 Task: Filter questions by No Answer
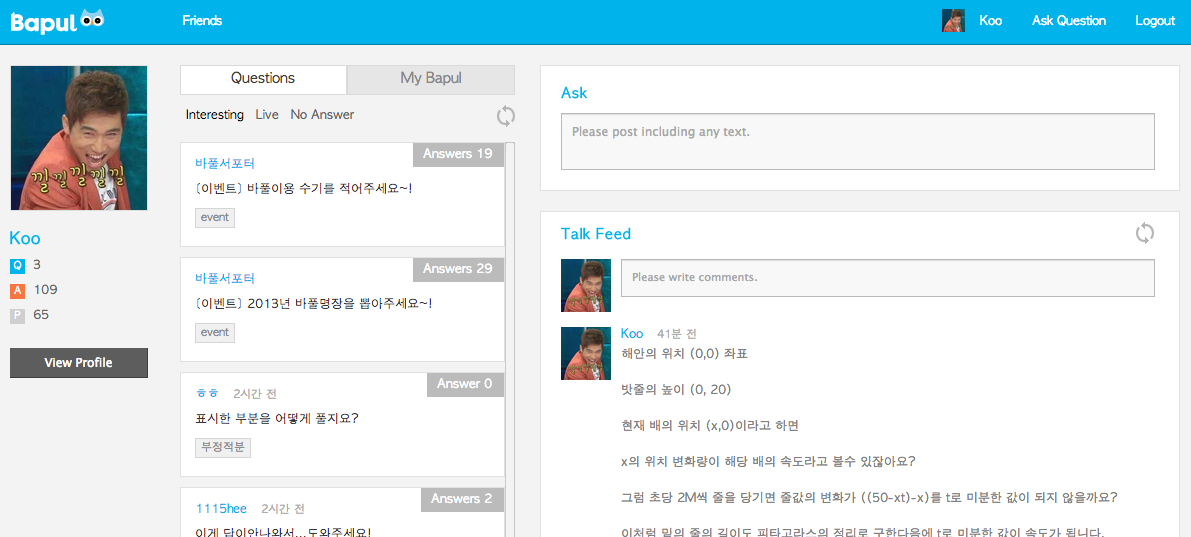tap(322, 115)
